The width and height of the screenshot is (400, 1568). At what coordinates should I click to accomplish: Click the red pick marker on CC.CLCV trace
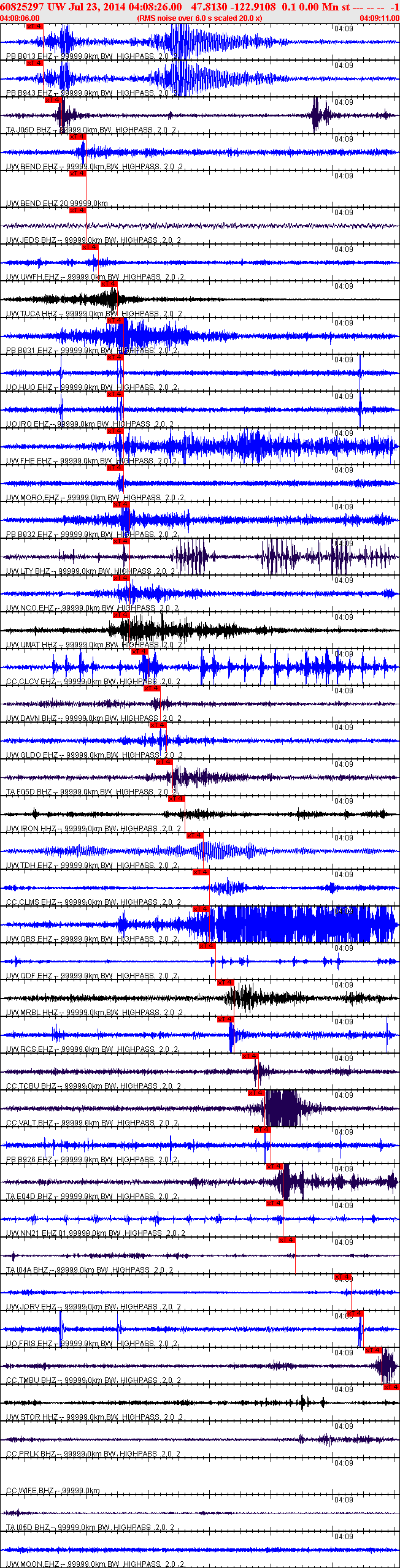pyautogui.click(x=139, y=652)
